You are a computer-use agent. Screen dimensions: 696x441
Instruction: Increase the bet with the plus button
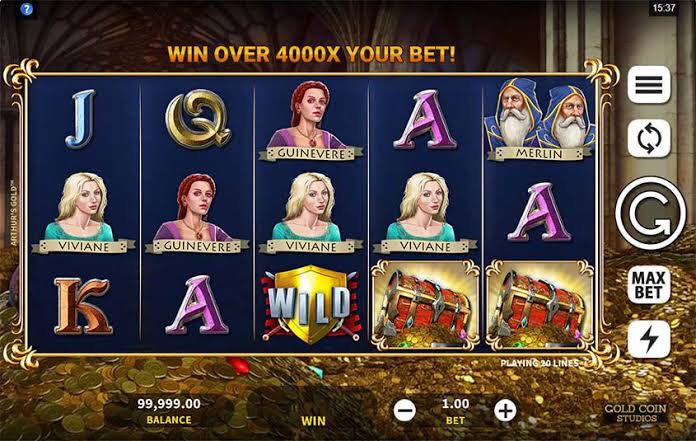pyautogui.click(x=505, y=410)
